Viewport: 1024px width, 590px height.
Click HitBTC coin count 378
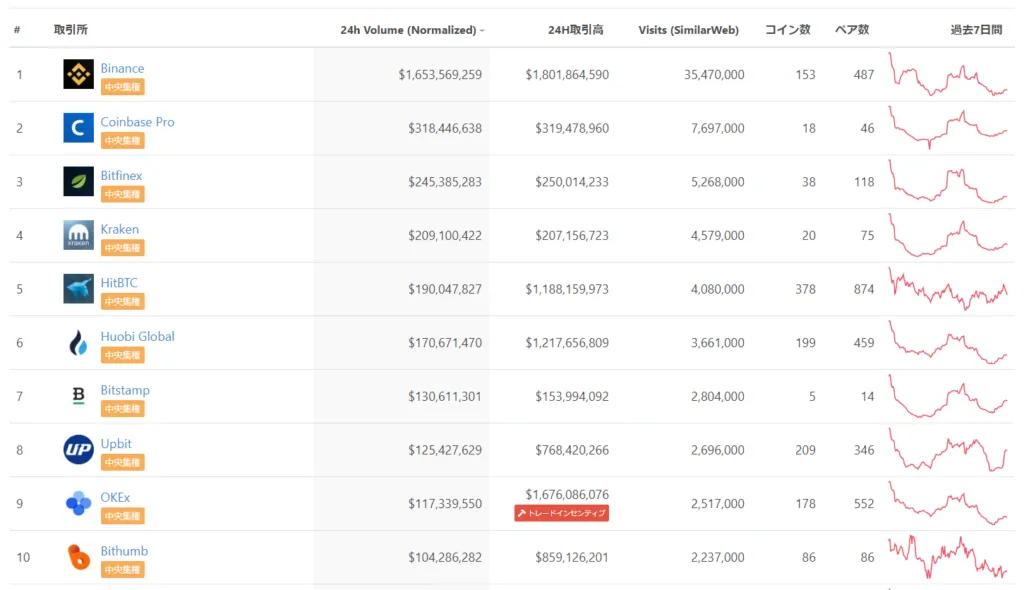point(805,289)
